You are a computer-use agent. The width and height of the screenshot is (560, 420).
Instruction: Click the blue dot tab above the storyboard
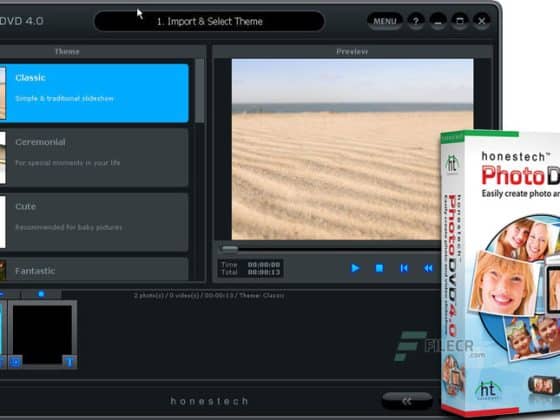41,294
